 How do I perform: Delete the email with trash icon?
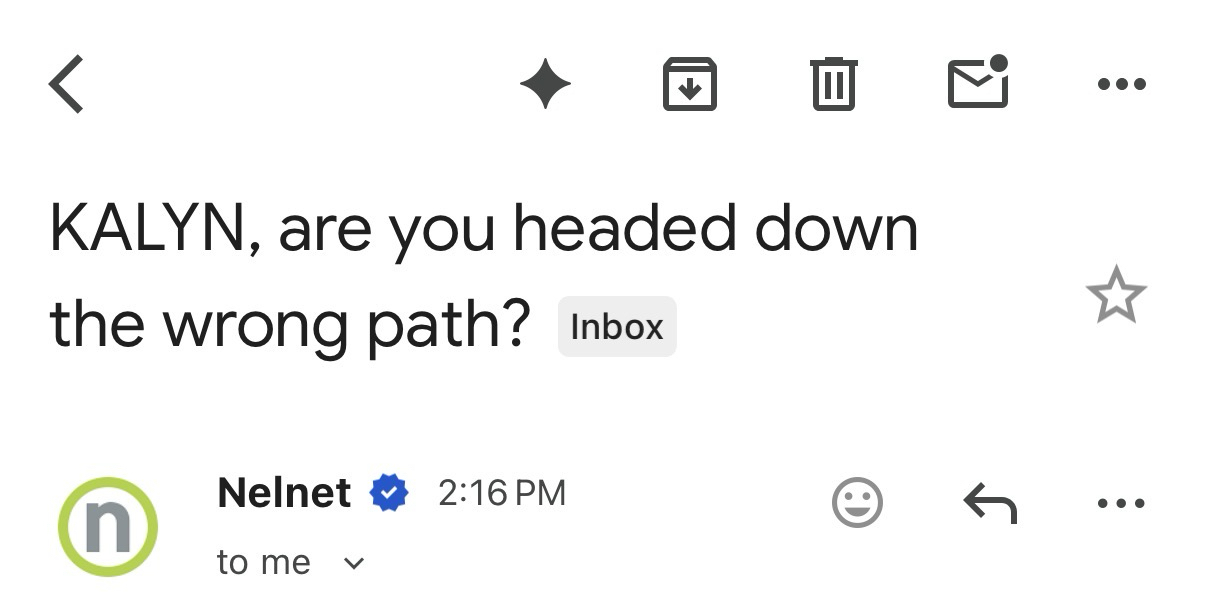tap(833, 84)
